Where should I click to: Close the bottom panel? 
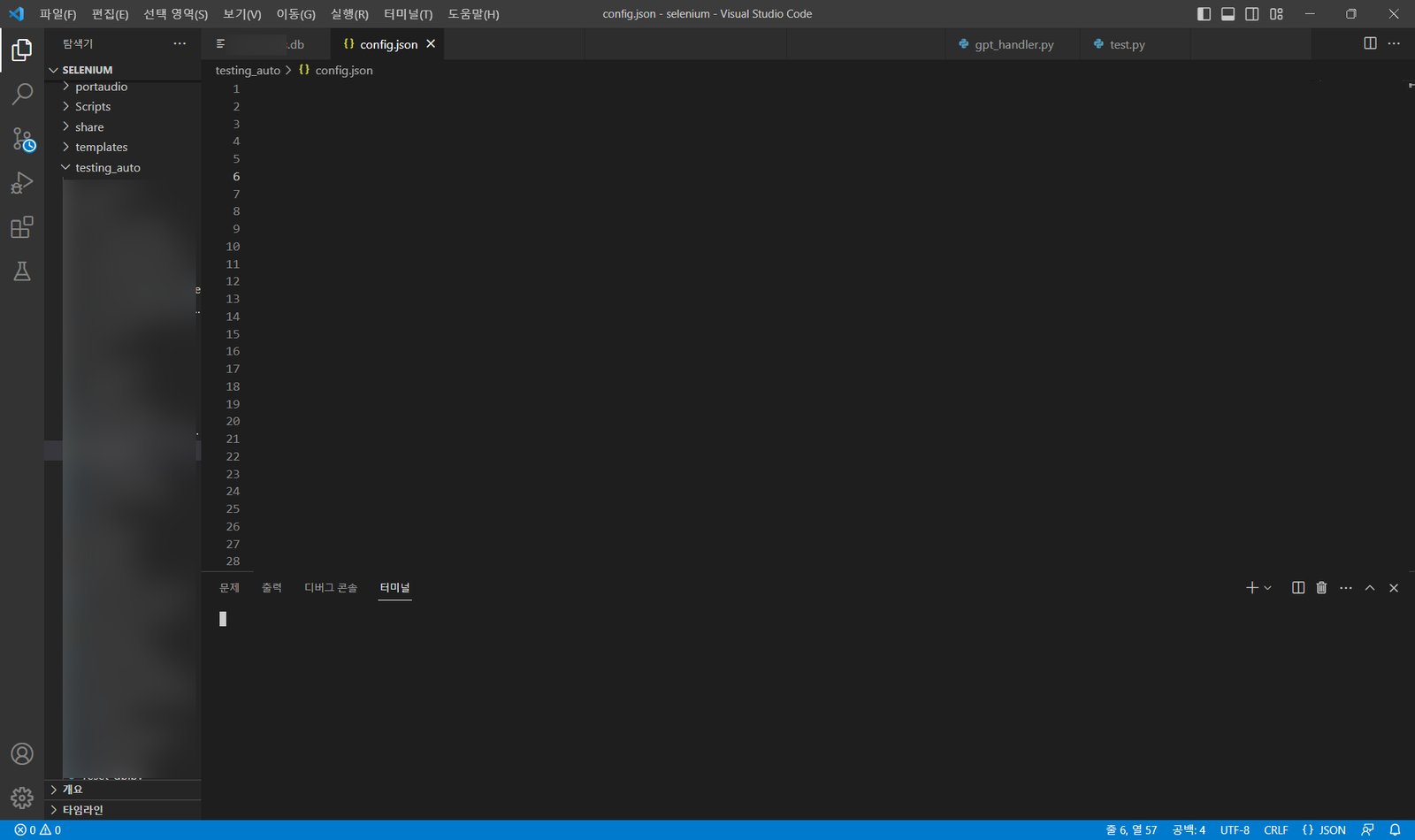1394,588
